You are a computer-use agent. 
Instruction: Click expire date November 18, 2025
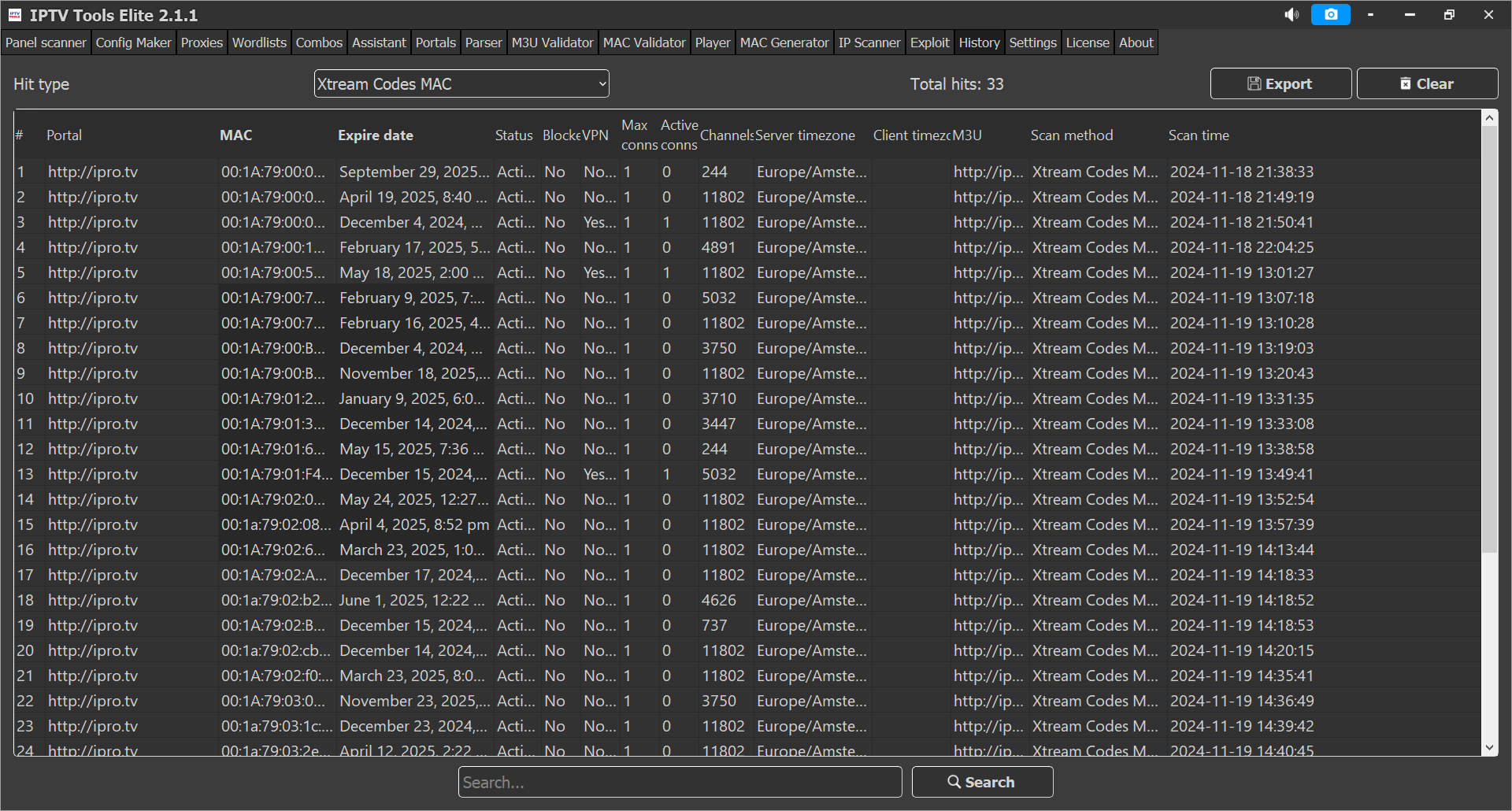click(415, 373)
